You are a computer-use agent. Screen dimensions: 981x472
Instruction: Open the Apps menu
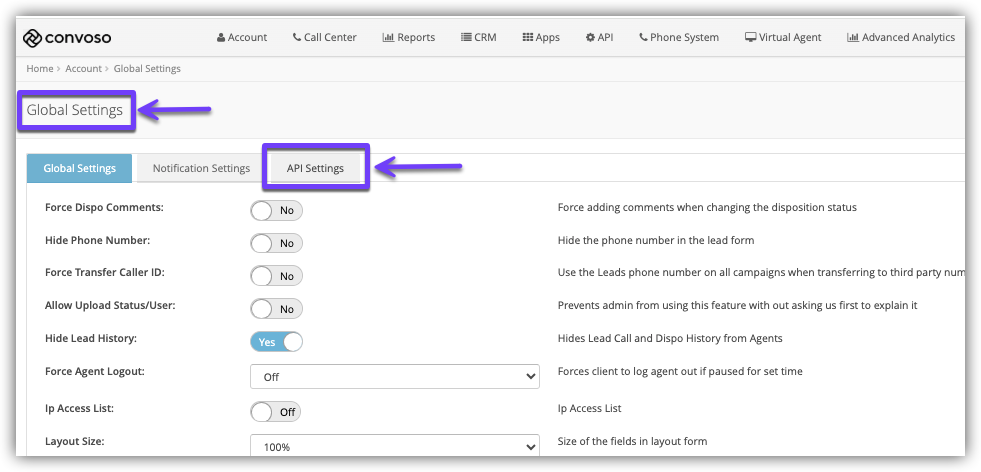(541, 38)
